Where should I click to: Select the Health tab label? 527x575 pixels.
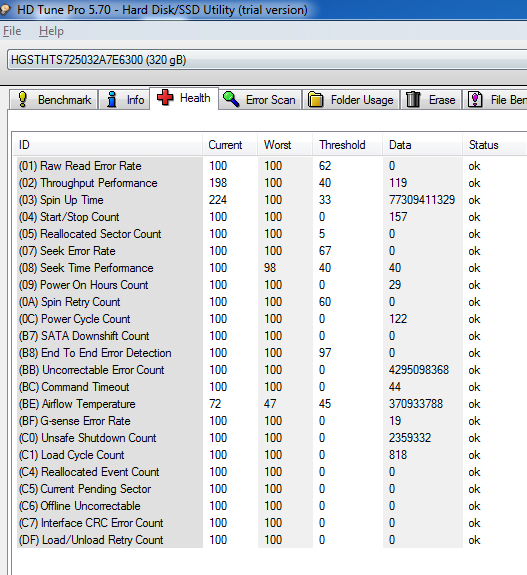tap(195, 98)
